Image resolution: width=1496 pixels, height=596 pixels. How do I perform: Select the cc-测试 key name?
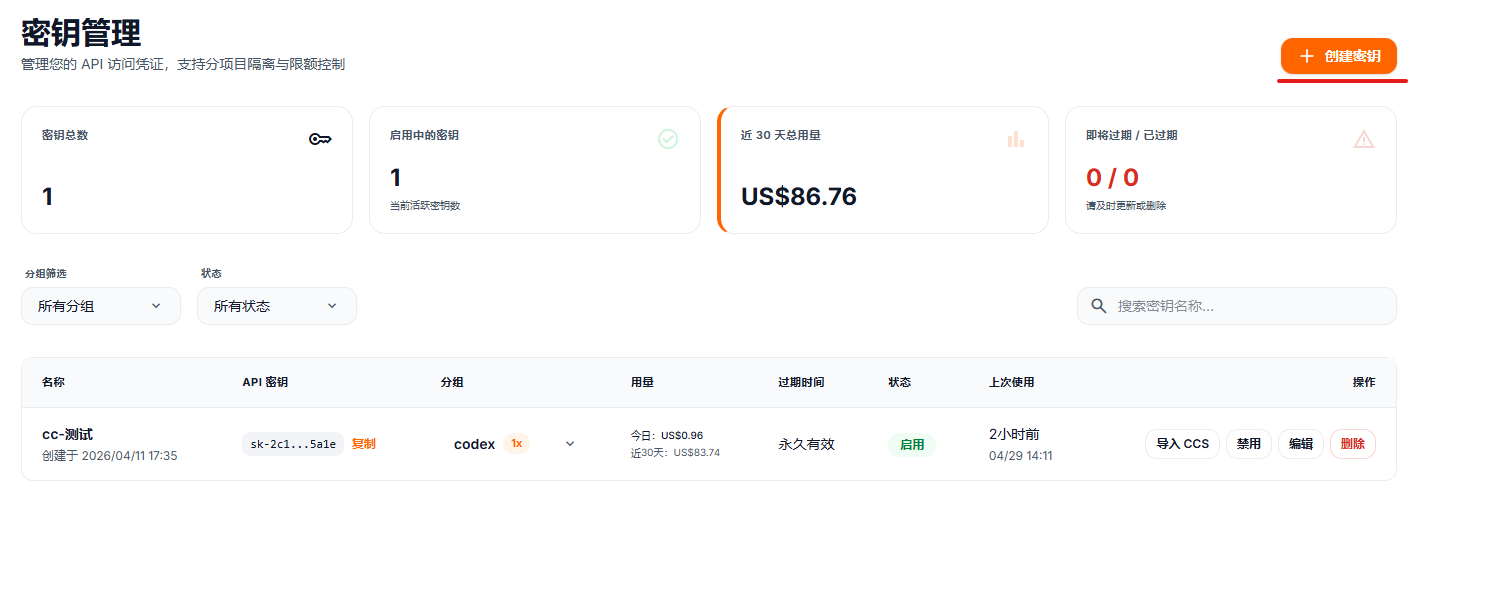(x=68, y=434)
